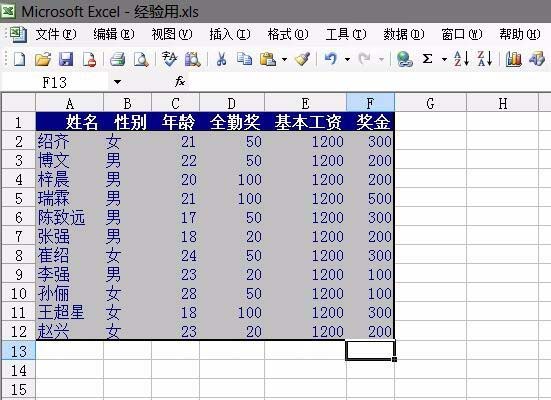Click the Insert Function fx button

coord(180,82)
